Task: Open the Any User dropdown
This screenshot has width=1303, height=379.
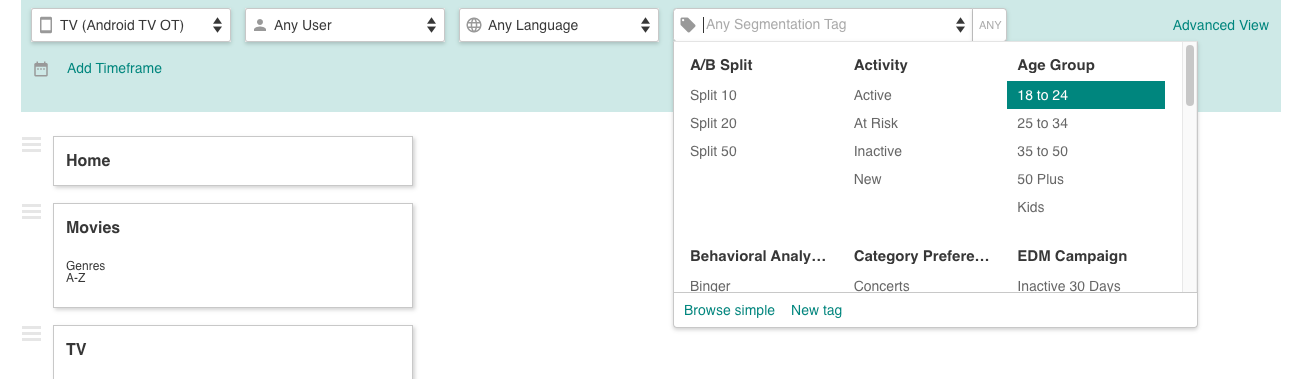Action: (345, 25)
